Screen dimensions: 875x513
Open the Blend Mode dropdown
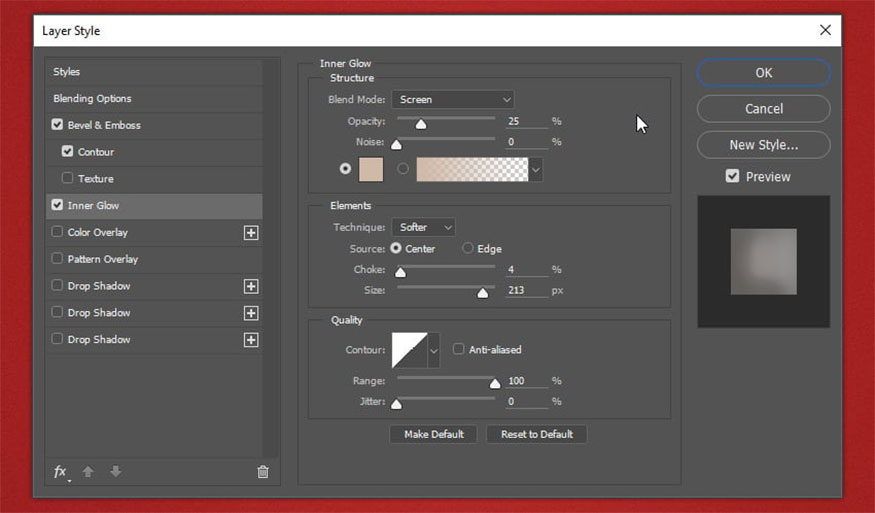coord(452,99)
